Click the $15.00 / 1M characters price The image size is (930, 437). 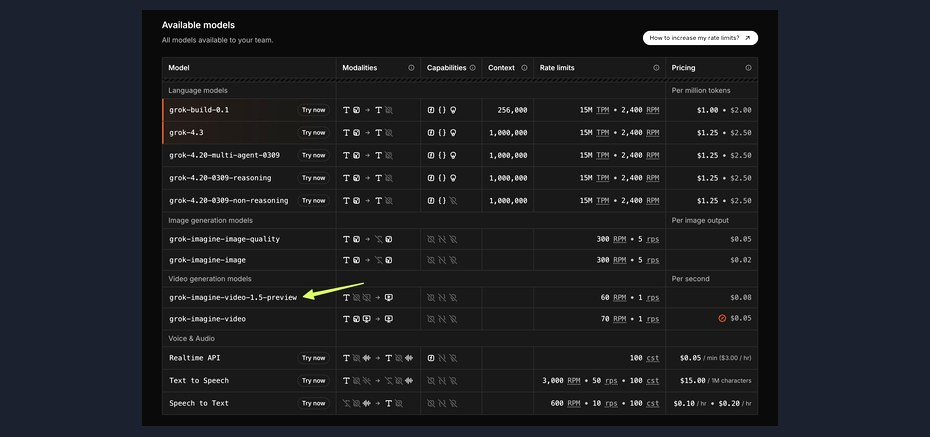716,381
